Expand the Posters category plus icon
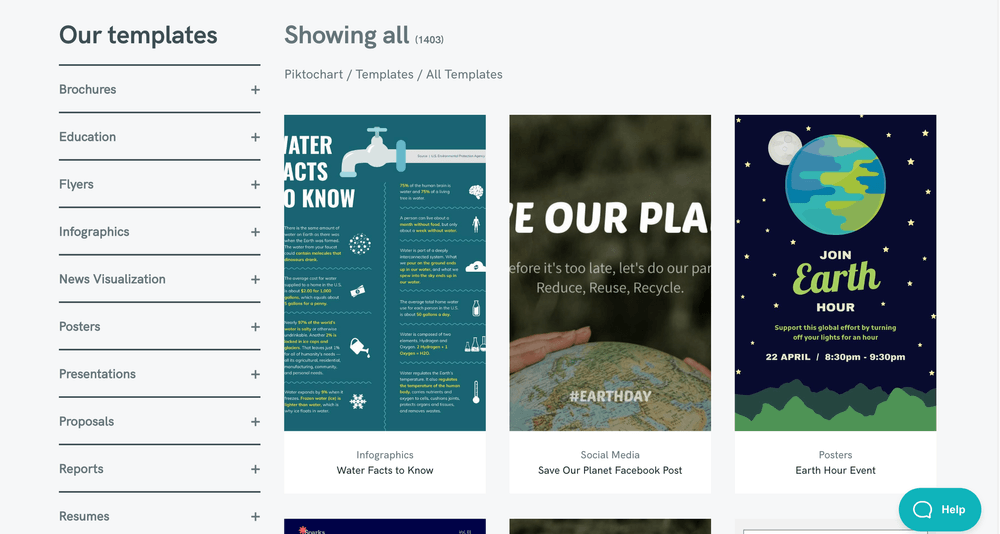This screenshot has width=1000, height=534. [x=255, y=327]
